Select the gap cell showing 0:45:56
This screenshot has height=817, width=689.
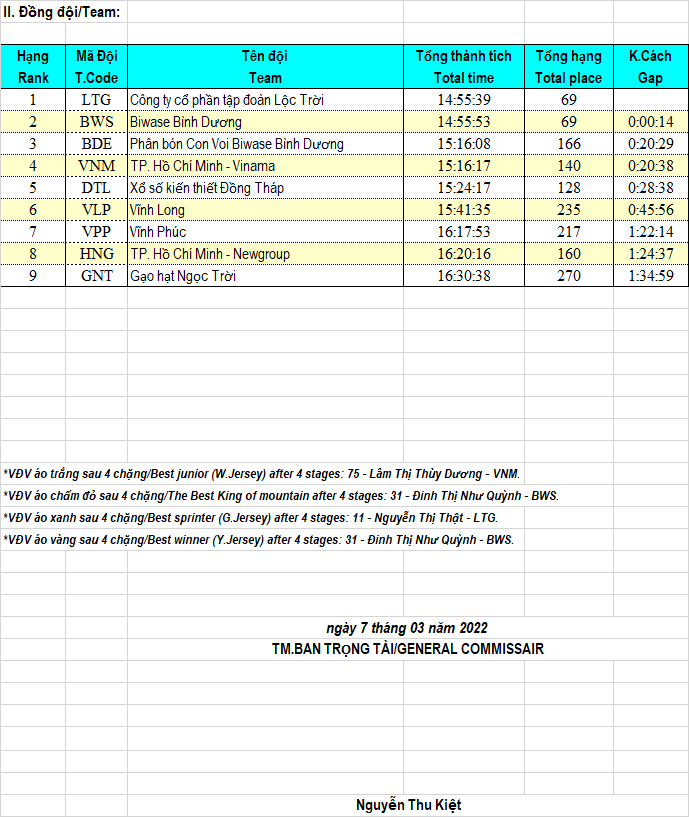(650, 210)
